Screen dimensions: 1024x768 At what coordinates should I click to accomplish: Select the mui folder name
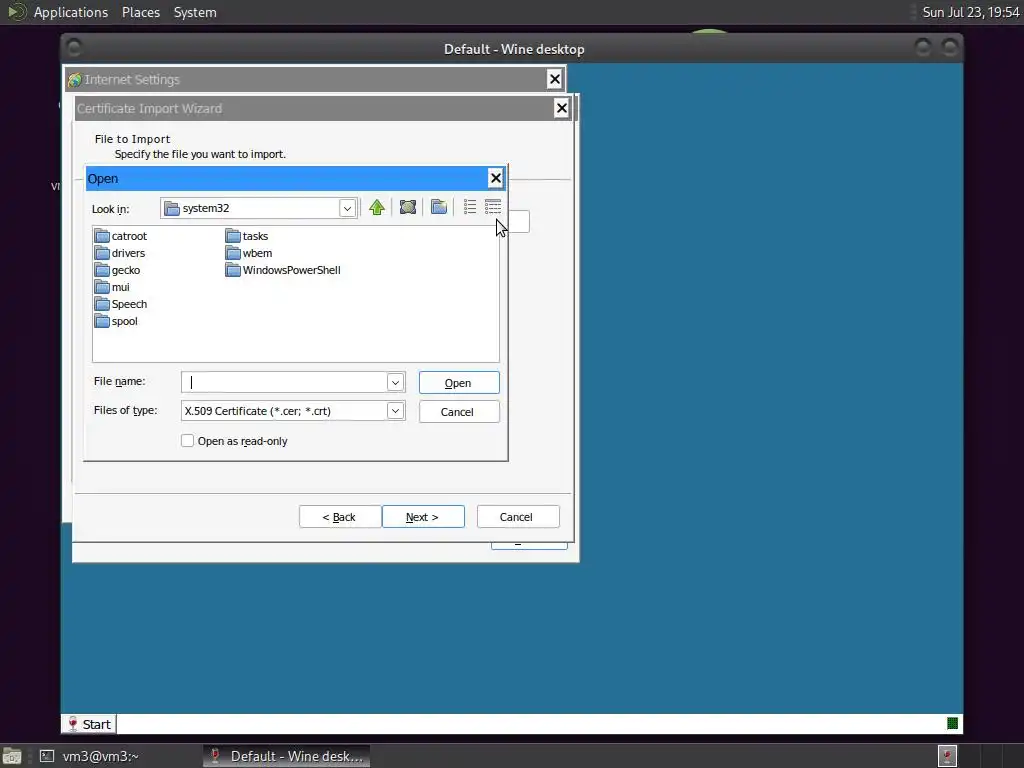(x=120, y=287)
